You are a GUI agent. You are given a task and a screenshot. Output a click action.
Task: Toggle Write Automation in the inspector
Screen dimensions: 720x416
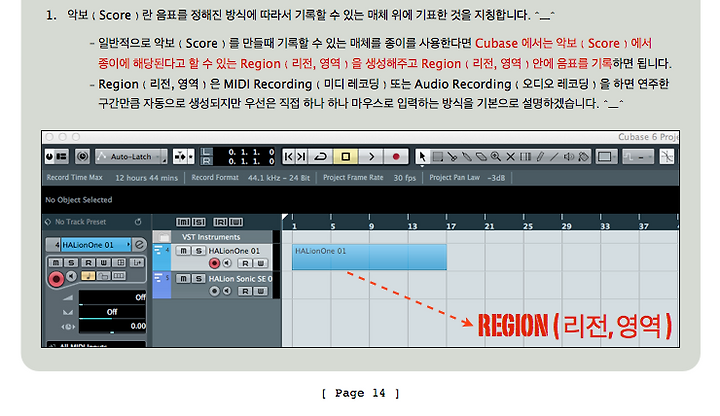click(x=103, y=263)
